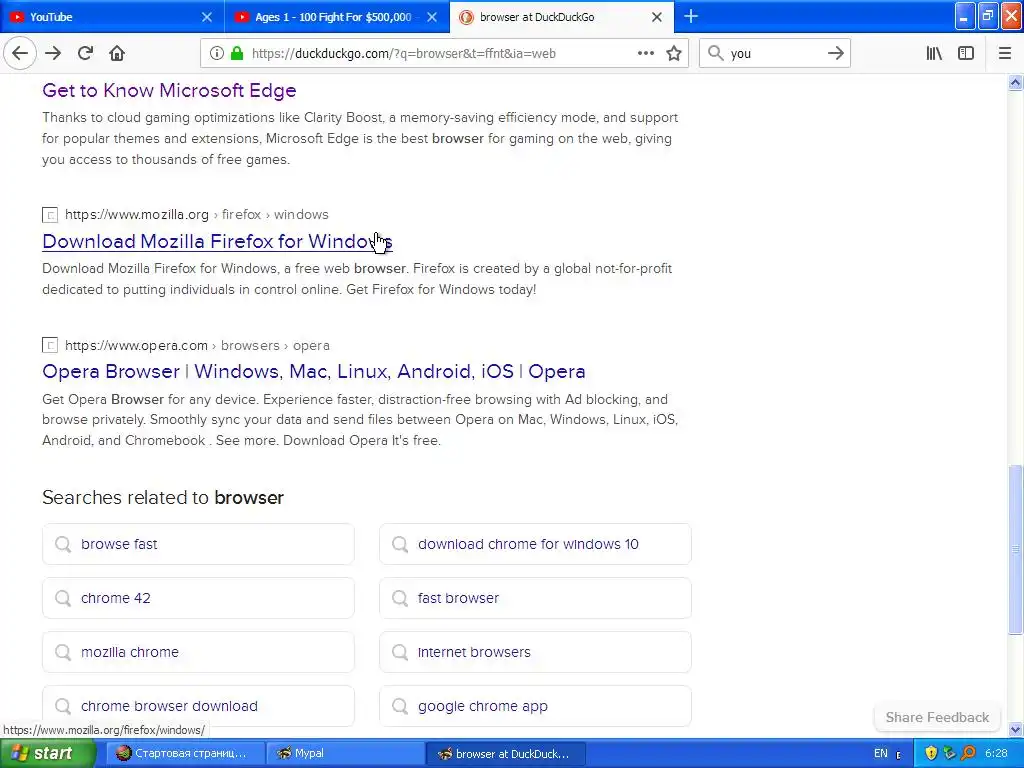The image size is (1024, 768).
Task: Click the mozilla.org breadcrumb URL
Action: click(197, 214)
